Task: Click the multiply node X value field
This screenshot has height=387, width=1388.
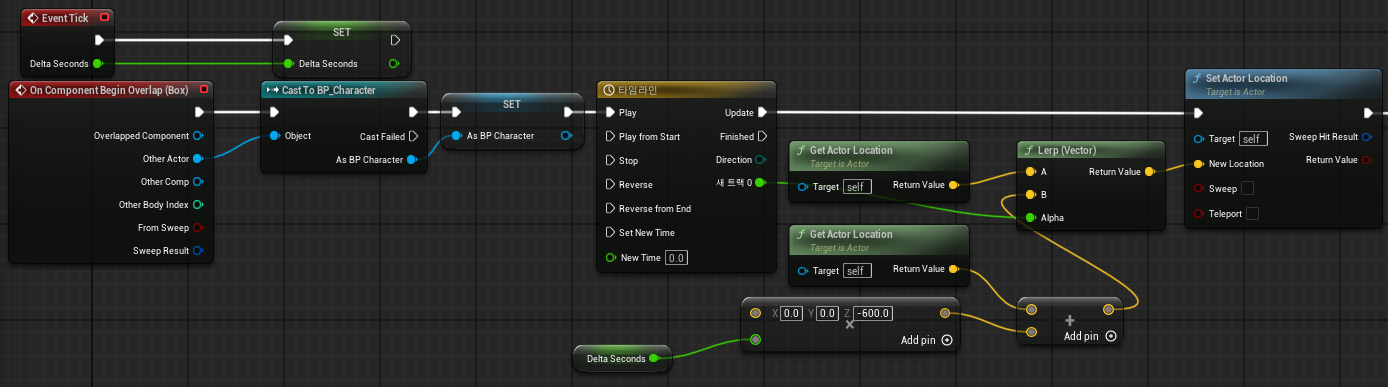Action: pos(792,314)
